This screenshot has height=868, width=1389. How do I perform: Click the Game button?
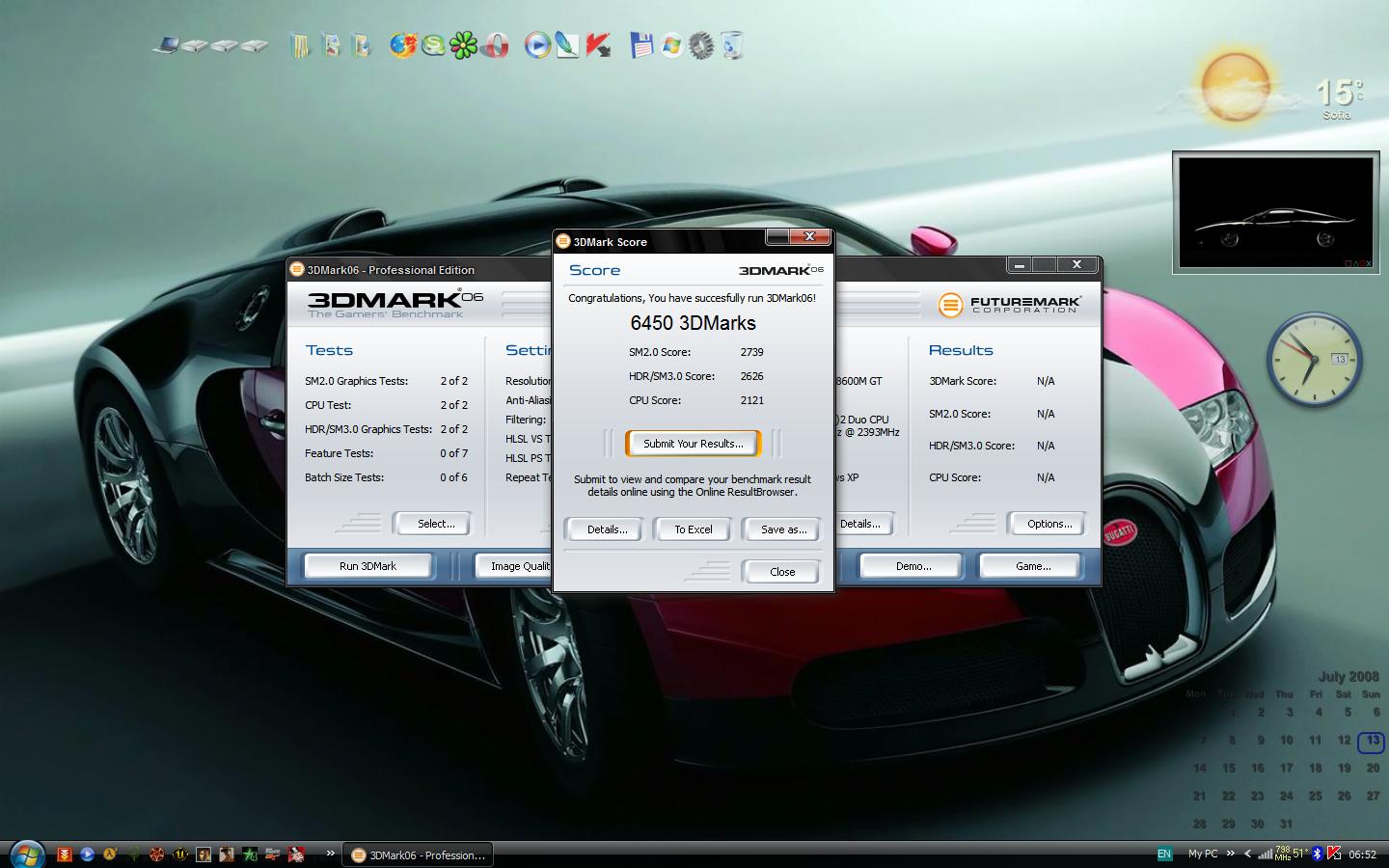coord(1033,566)
